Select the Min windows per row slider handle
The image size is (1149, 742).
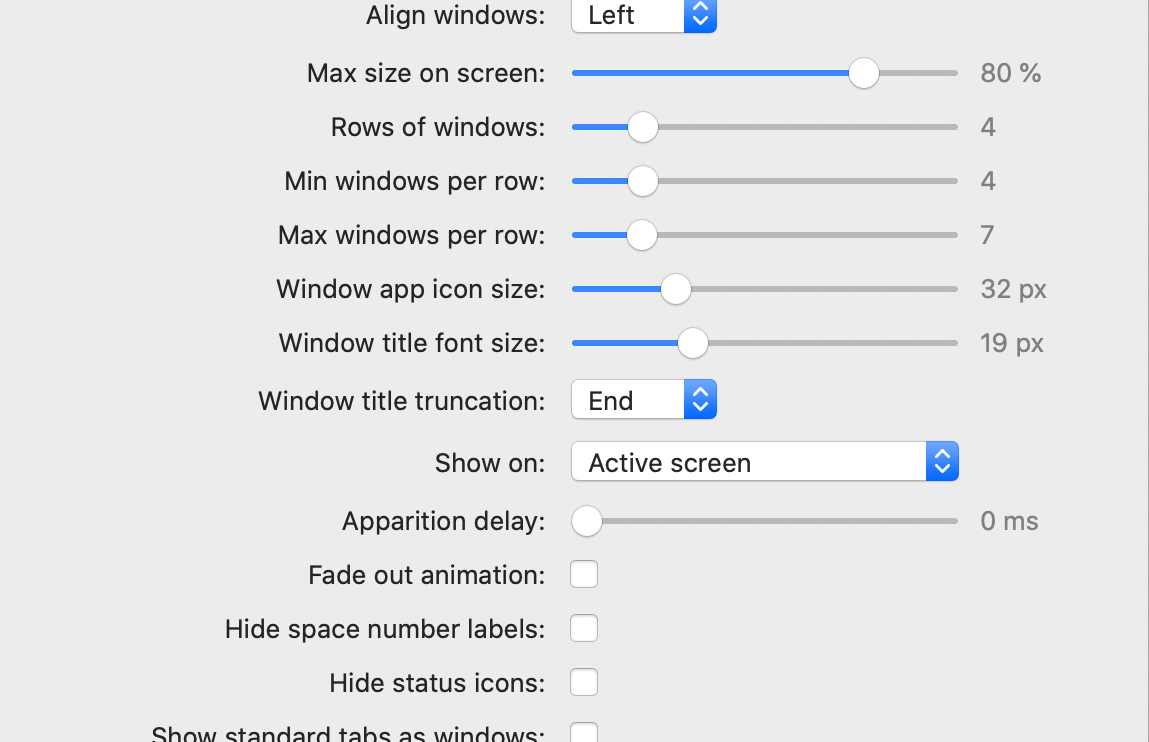[642, 181]
